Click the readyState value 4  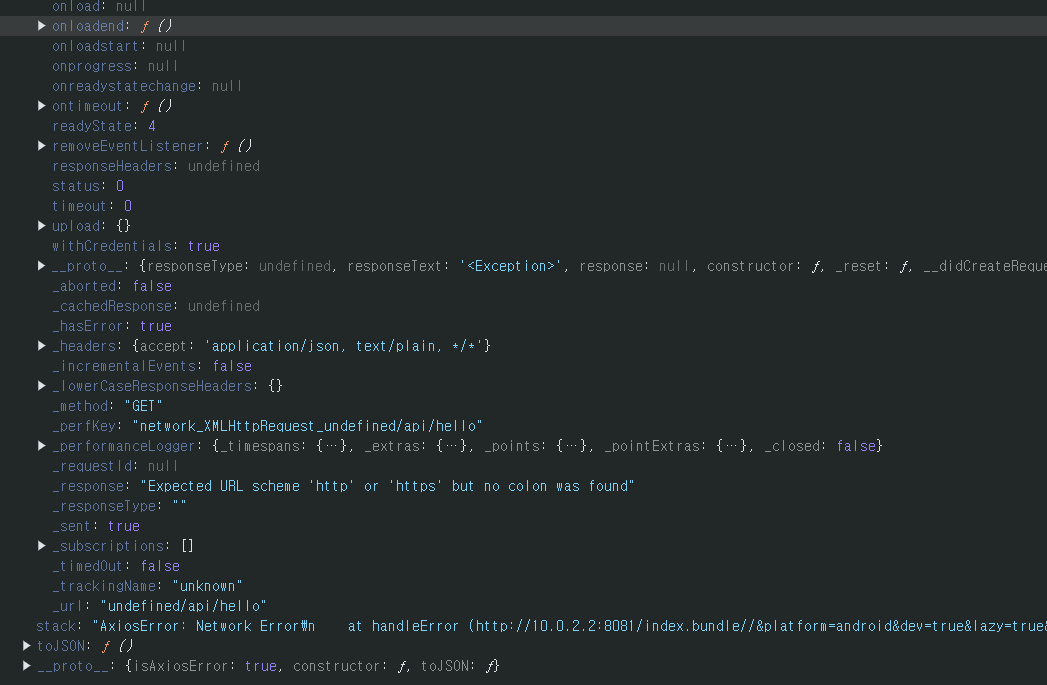click(152, 126)
